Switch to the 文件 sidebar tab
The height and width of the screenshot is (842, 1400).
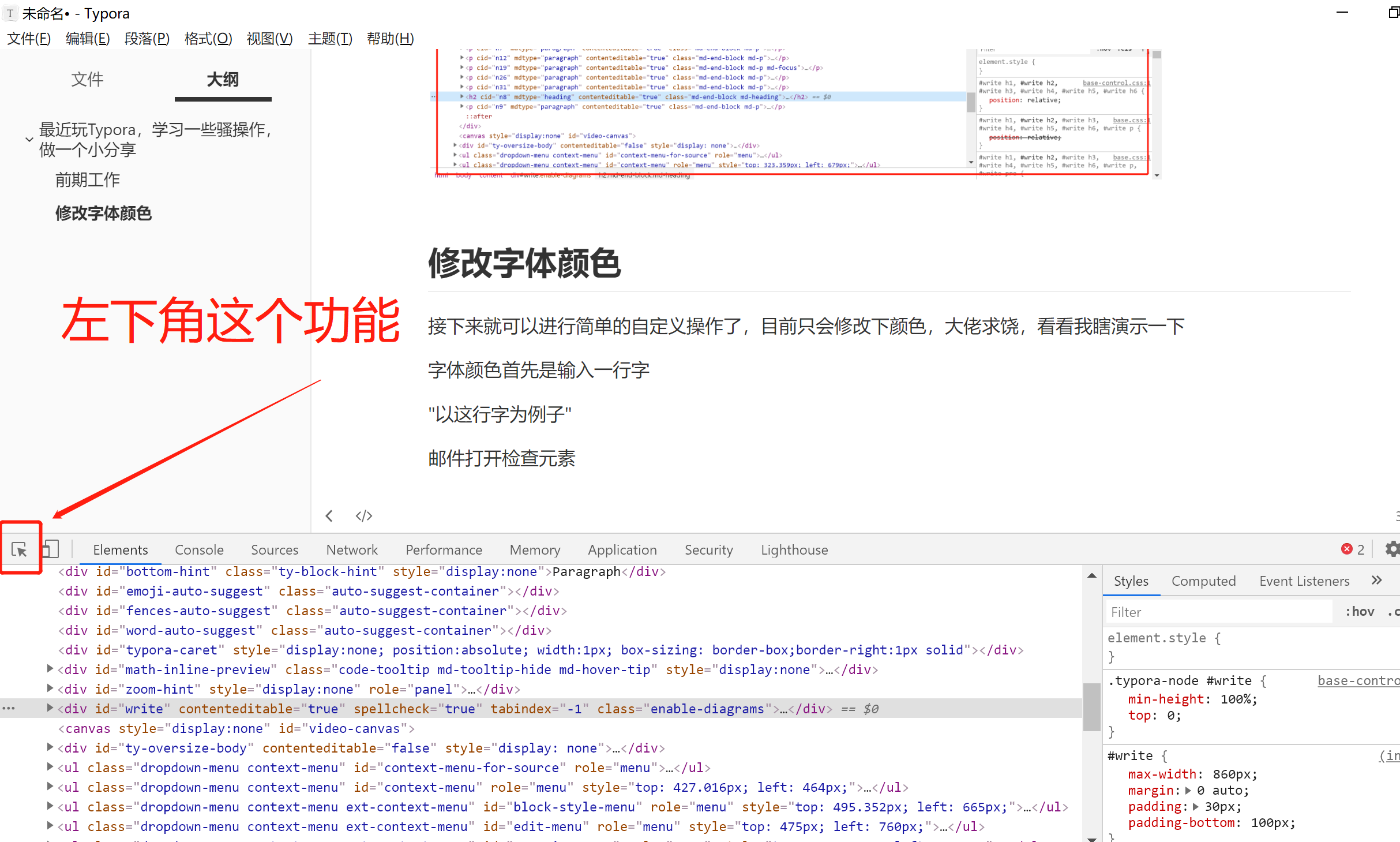tap(87, 80)
